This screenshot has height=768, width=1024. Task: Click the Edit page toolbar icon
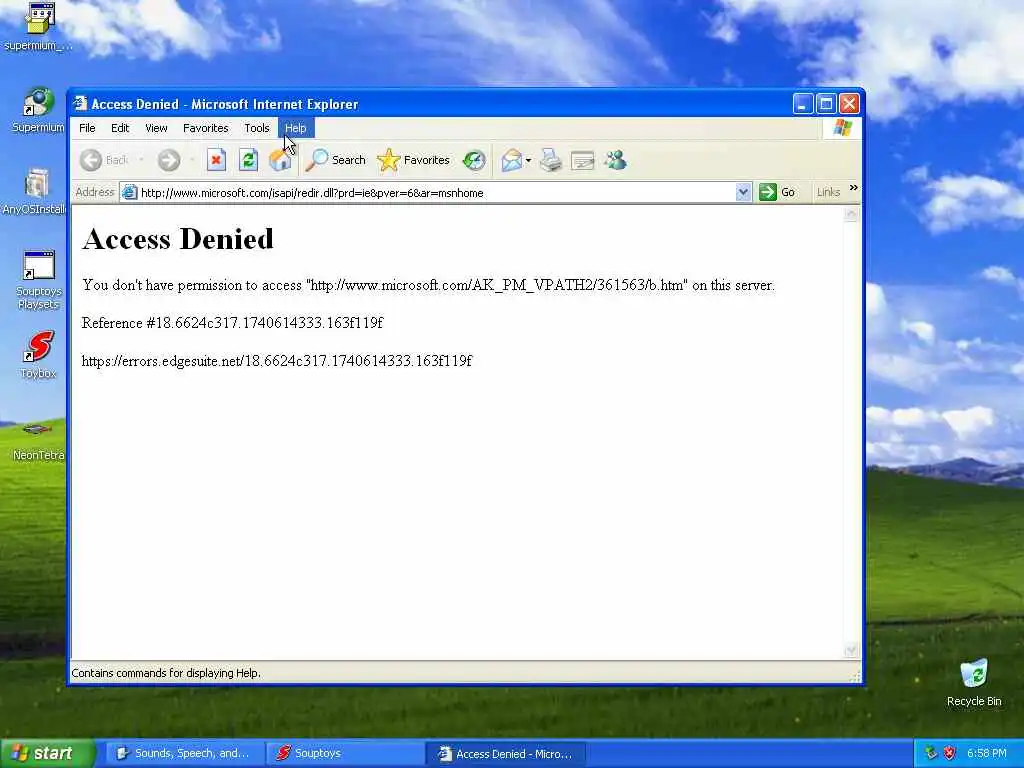[x=583, y=160]
